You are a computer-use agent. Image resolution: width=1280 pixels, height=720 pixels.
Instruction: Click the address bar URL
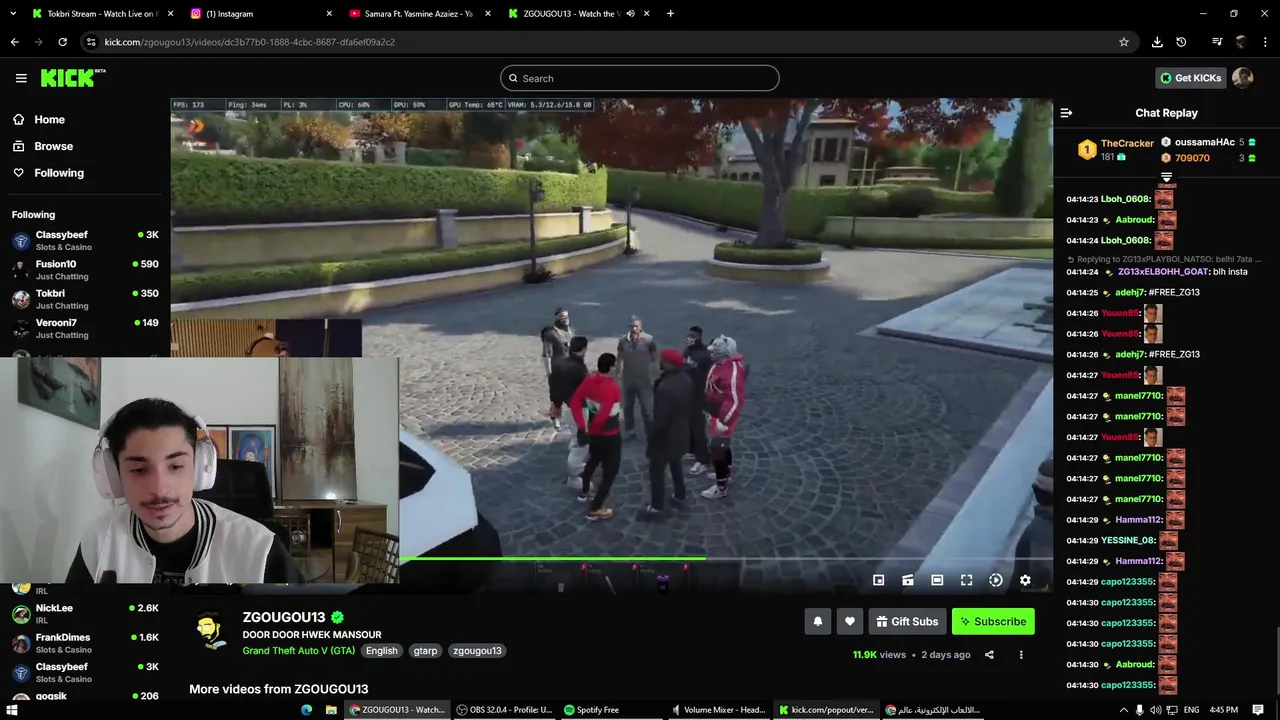250,42
